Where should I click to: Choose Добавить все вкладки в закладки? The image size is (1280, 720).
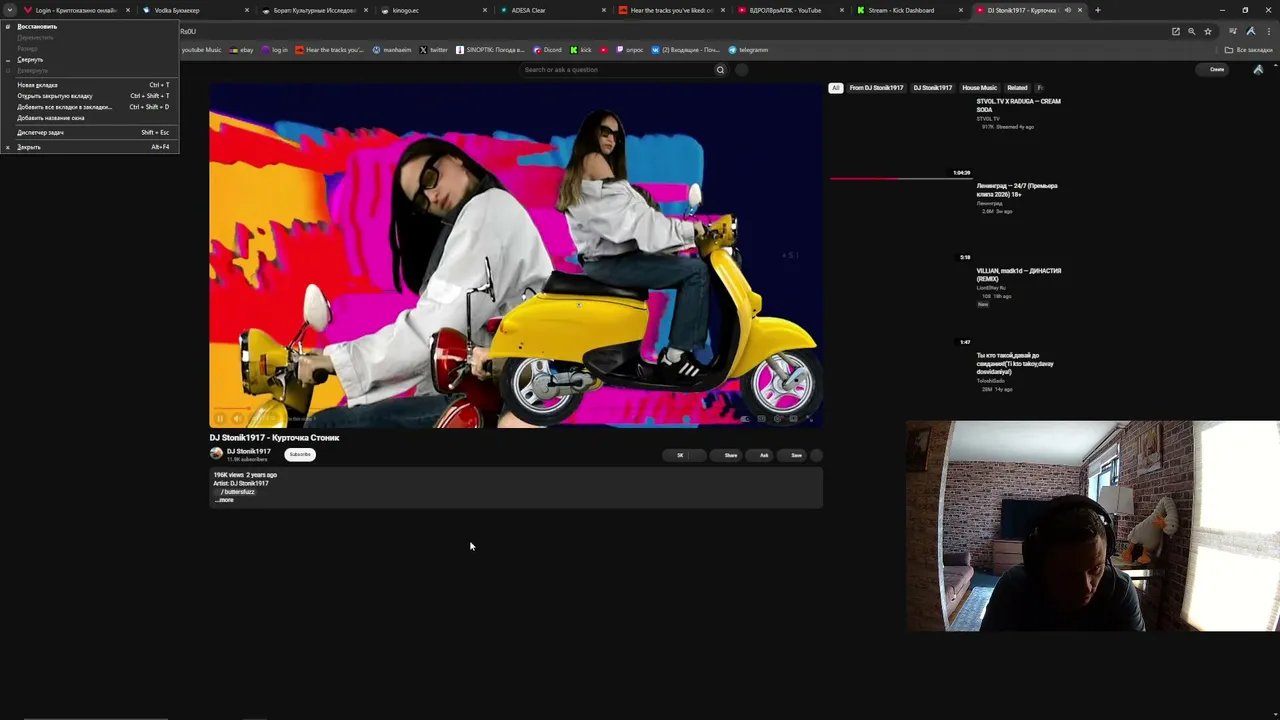pyautogui.click(x=90, y=107)
